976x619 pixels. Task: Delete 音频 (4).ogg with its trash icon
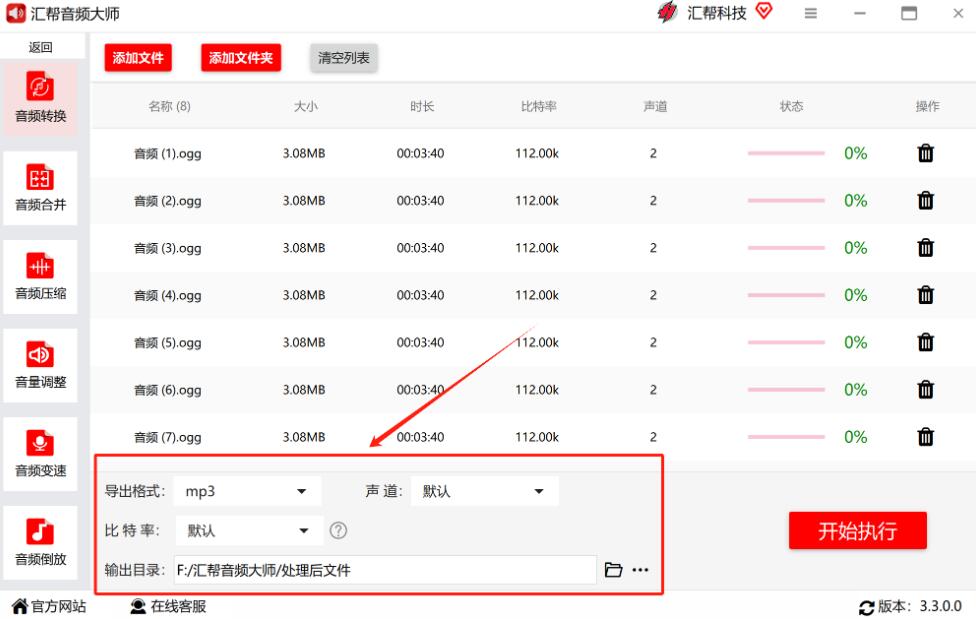coord(926,295)
